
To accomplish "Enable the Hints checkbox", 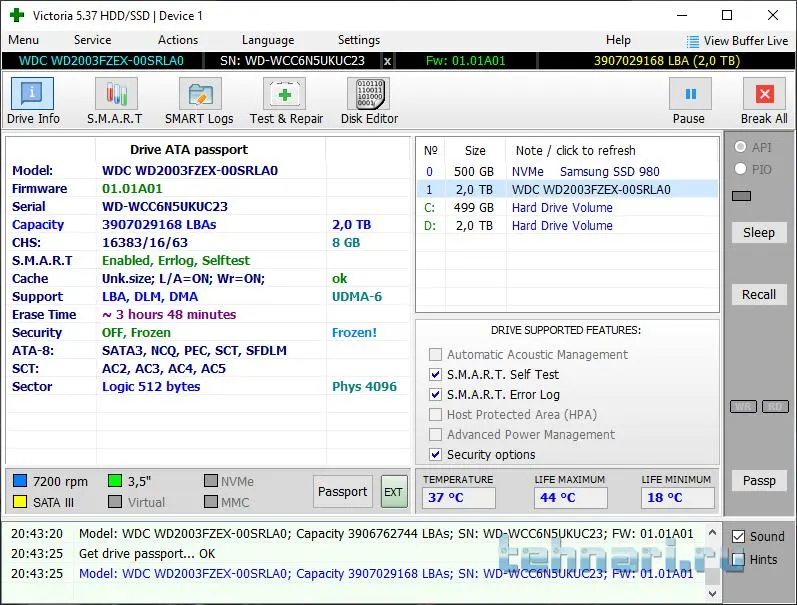I will tap(738, 560).
